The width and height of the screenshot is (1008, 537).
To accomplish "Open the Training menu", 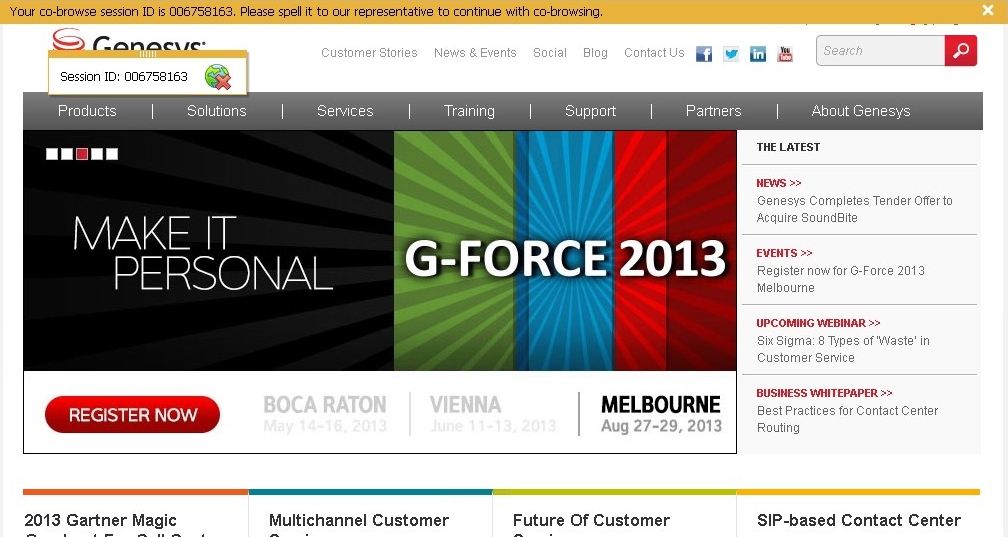I will 469,111.
